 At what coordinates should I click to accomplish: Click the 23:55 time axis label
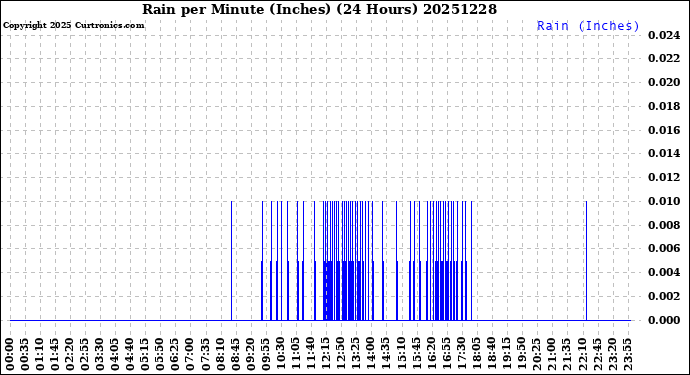point(627,355)
